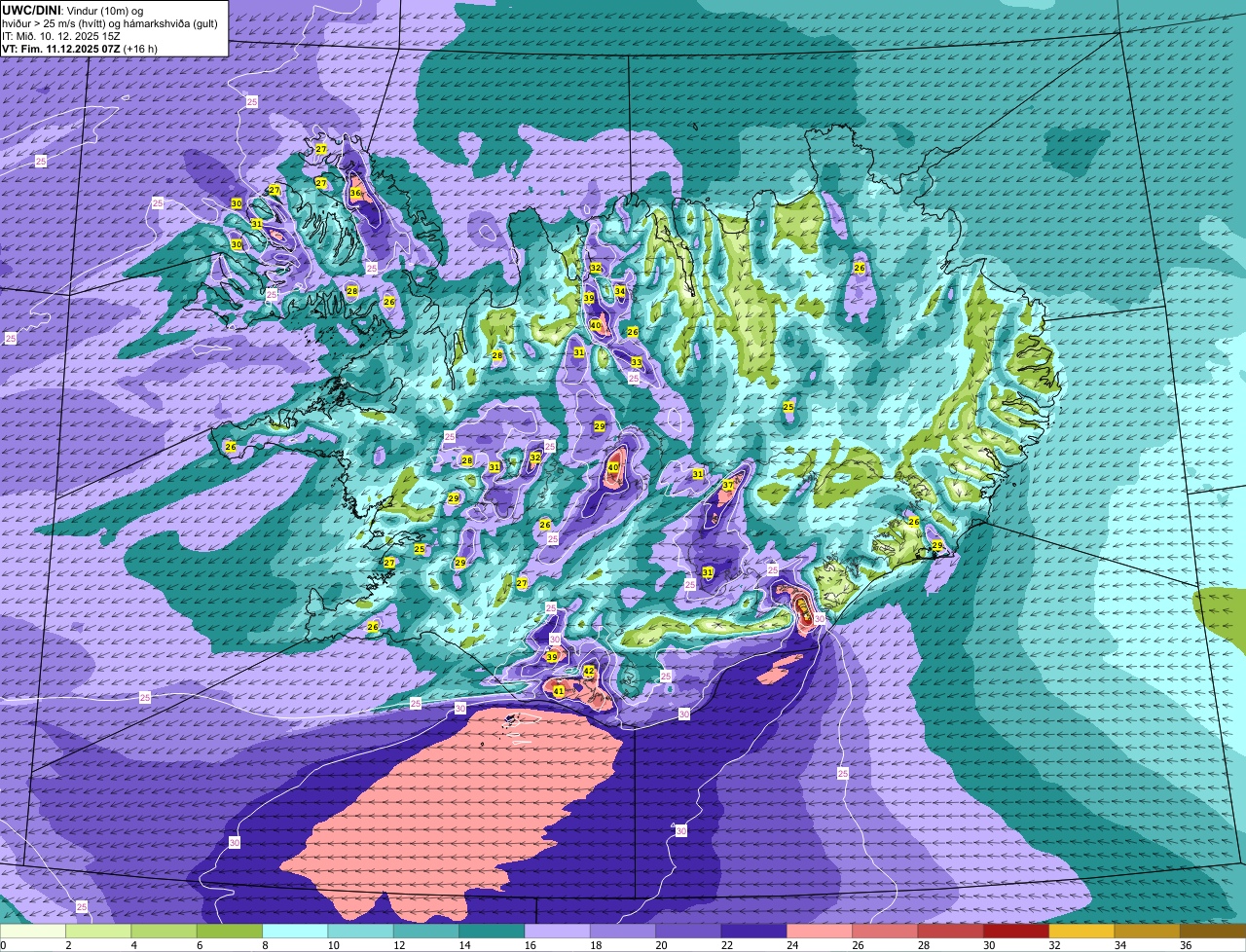Choose the dark indigo 22–24 m/s swatch
The height and width of the screenshot is (952, 1246).
(x=753, y=932)
